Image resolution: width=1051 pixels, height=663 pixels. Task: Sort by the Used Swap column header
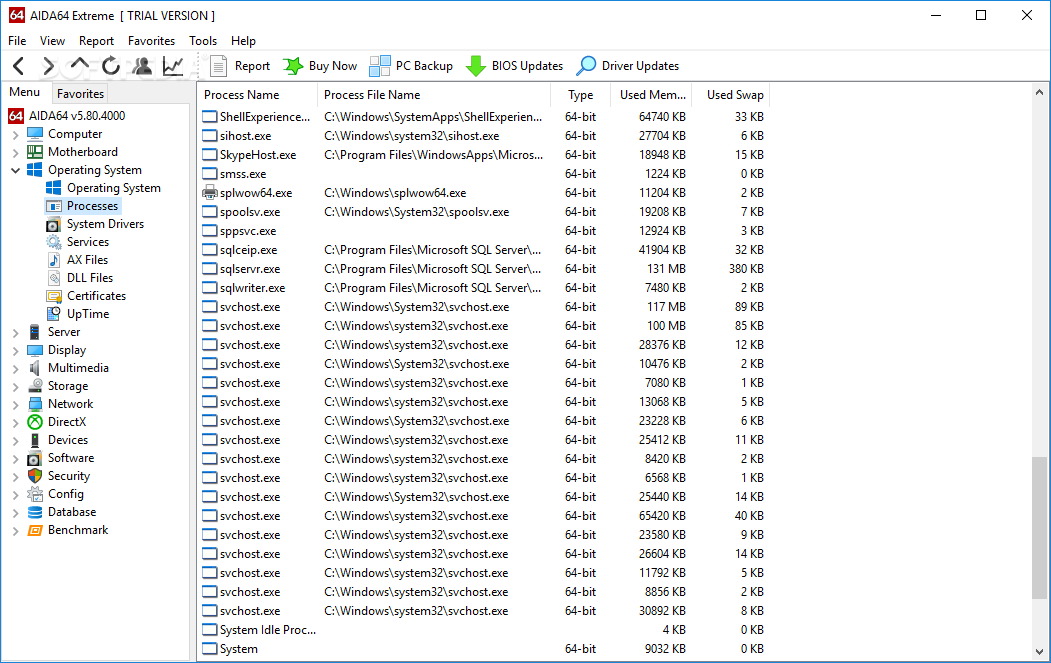click(x=731, y=95)
